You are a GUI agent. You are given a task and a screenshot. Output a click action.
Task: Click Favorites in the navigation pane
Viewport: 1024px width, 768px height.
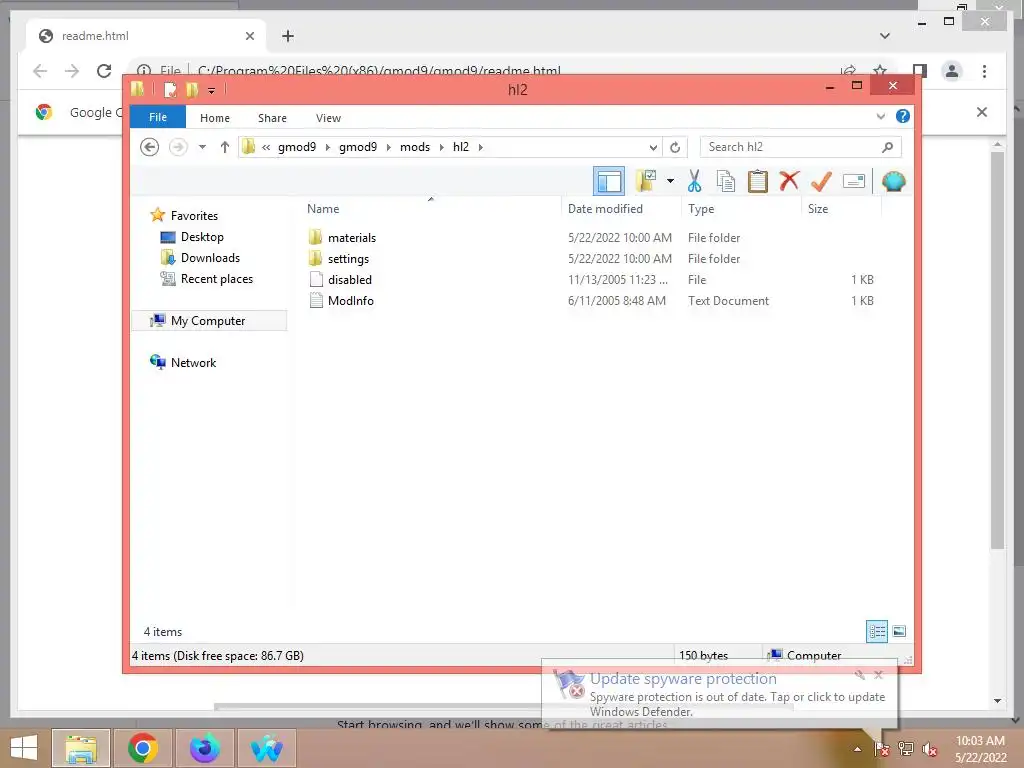tap(194, 216)
